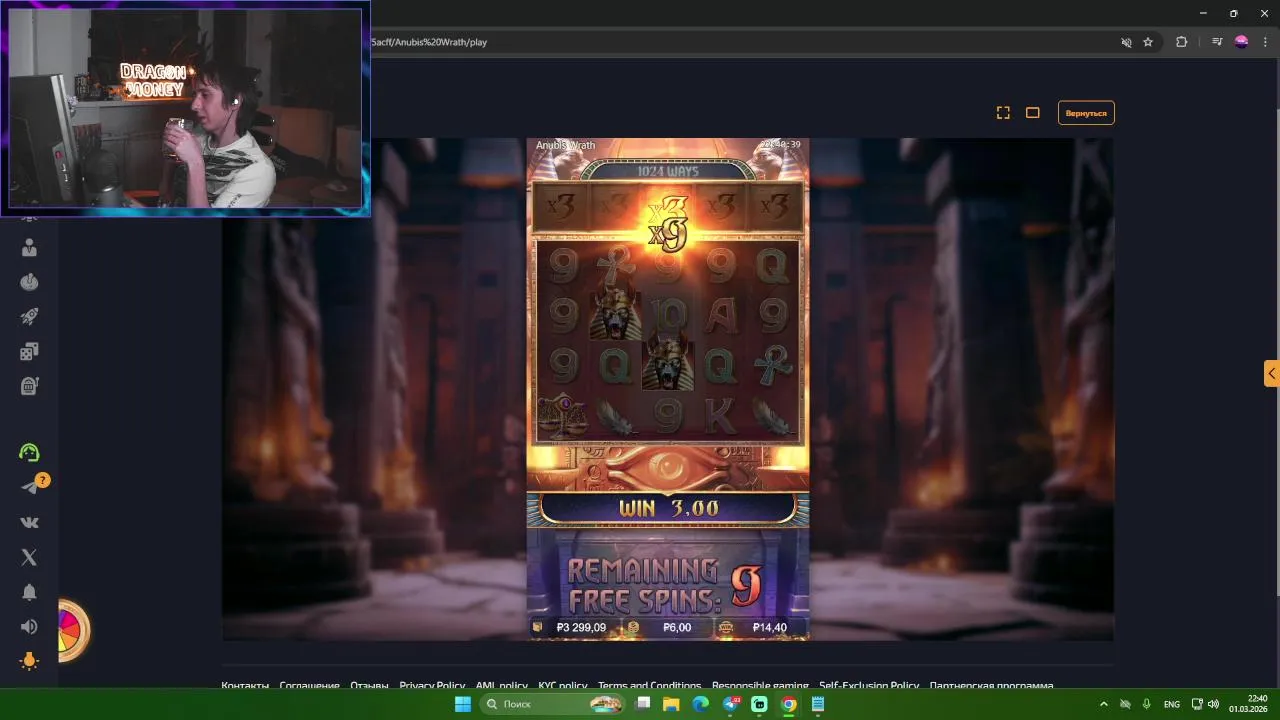Bookmark this page with the star icon
Image resolution: width=1280 pixels, height=720 pixels.
coord(1148,42)
